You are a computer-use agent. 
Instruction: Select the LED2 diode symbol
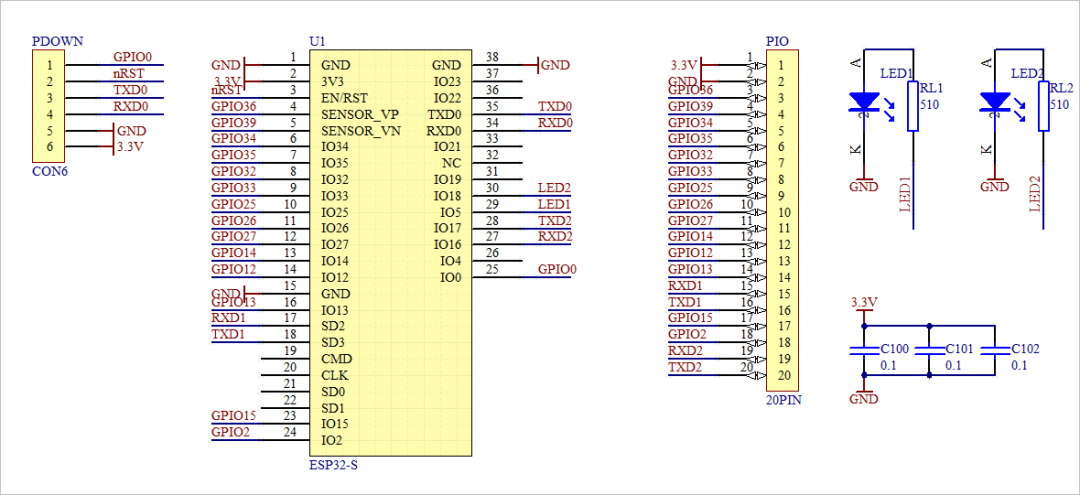tap(994, 103)
